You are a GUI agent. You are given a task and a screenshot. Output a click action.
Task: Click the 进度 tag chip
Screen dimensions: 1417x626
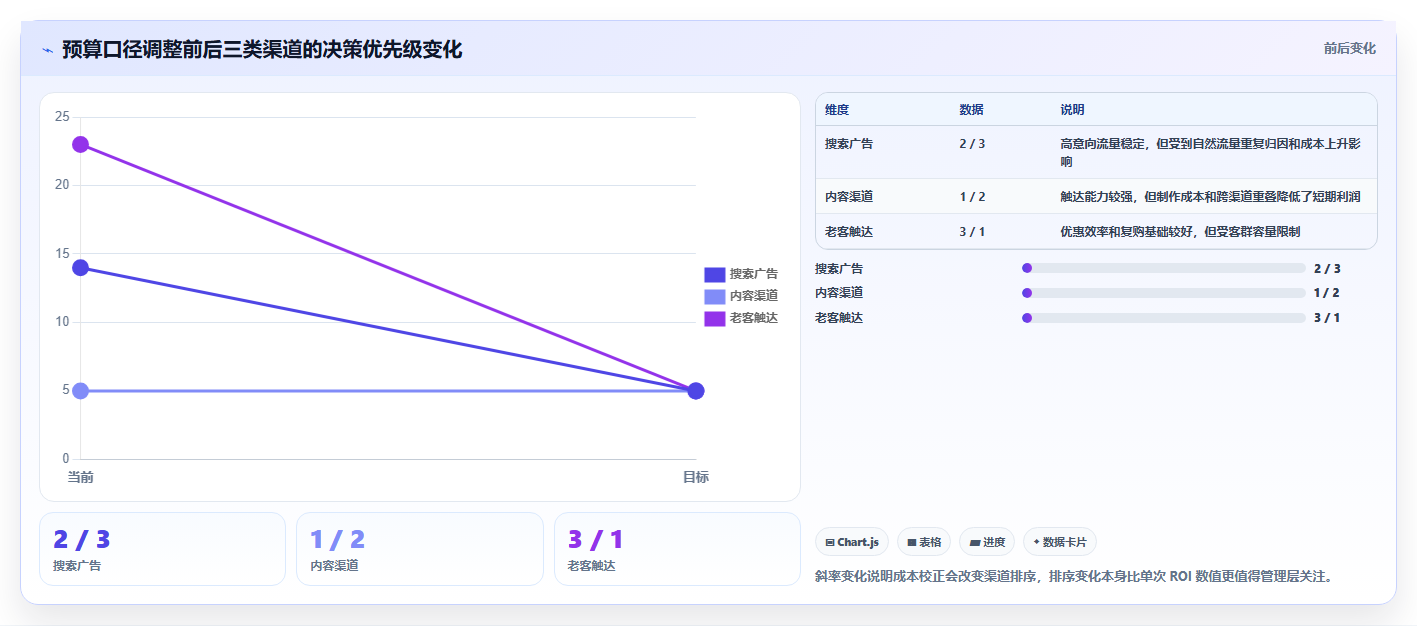click(x=987, y=542)
